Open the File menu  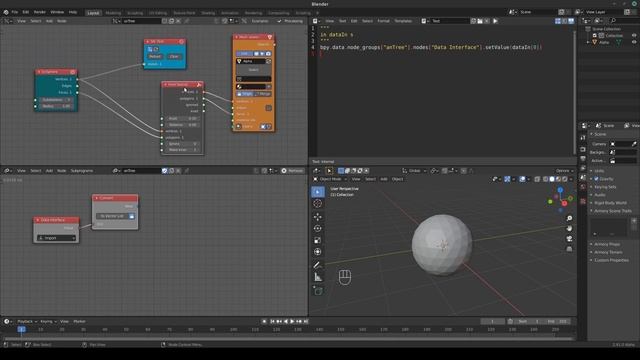[x=15, y=12]
